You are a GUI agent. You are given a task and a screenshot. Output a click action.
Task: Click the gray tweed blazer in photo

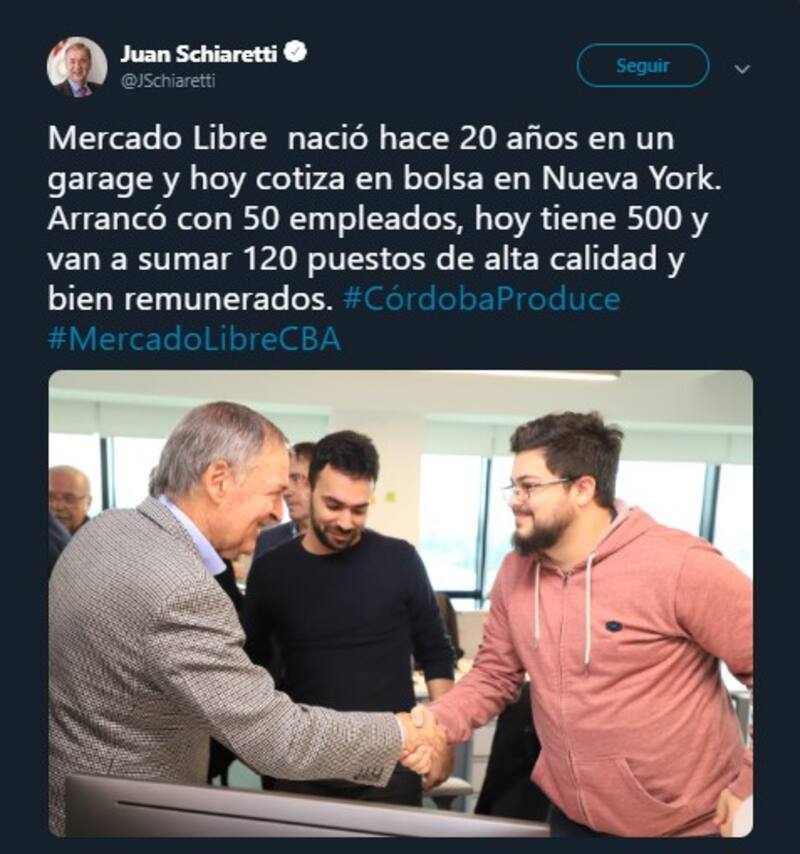pyautogui.click(x=180, y=670)
